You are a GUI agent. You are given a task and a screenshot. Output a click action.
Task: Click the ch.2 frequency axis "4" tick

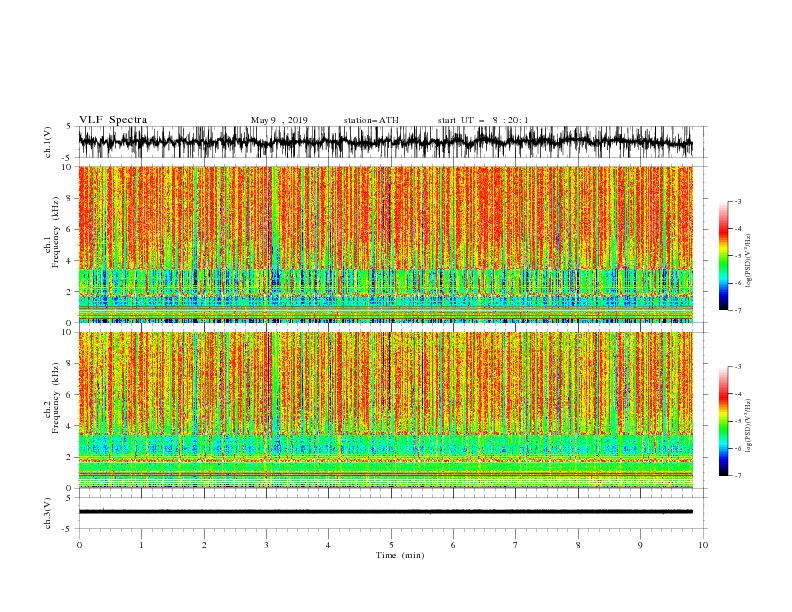[x=70, y=426]
